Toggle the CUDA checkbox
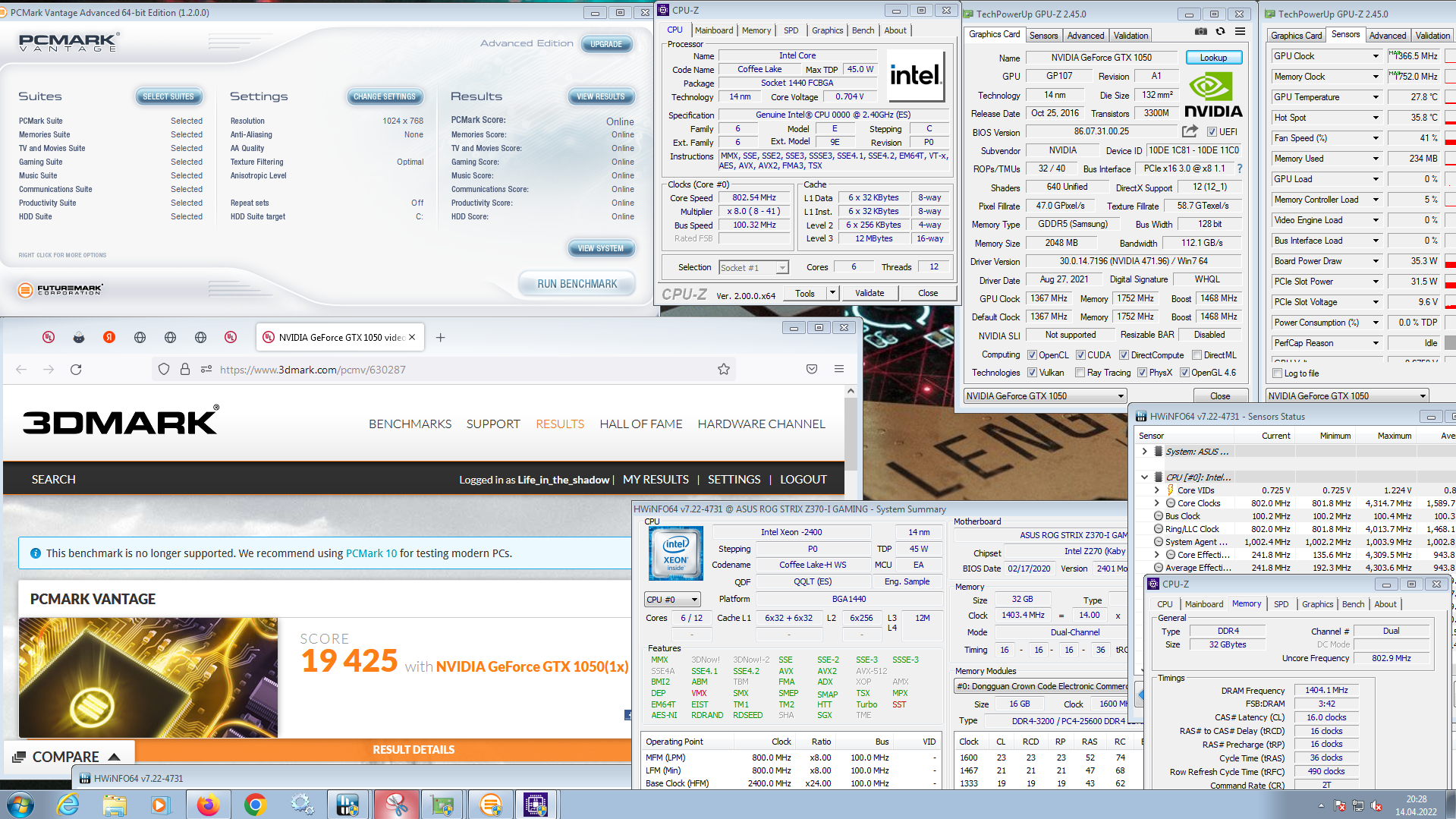Screen dimensions: 1456x819 1080,355
